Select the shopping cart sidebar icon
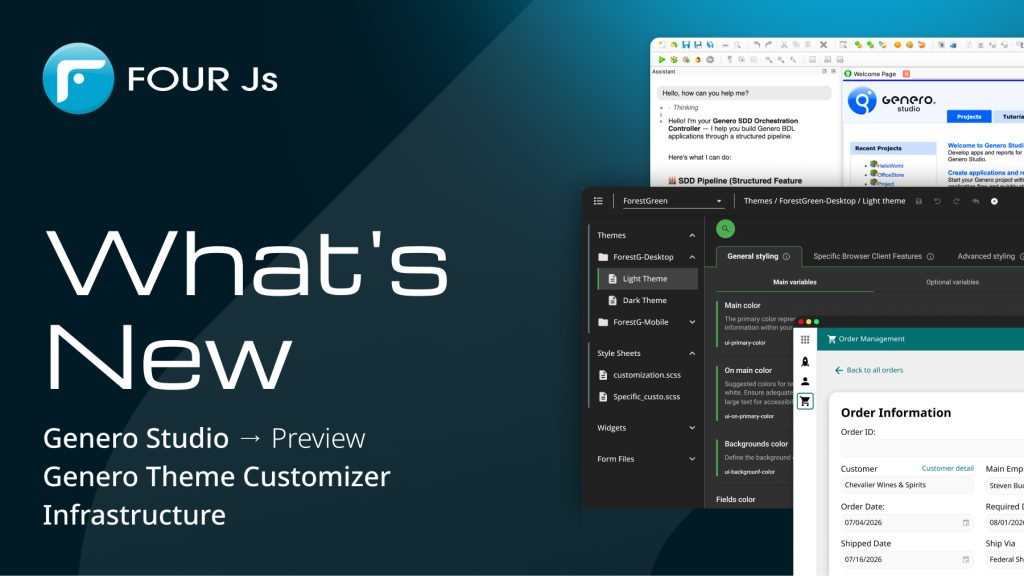Image resolution: width=1024 pixels, height=576 pixels. coord(805,401)
